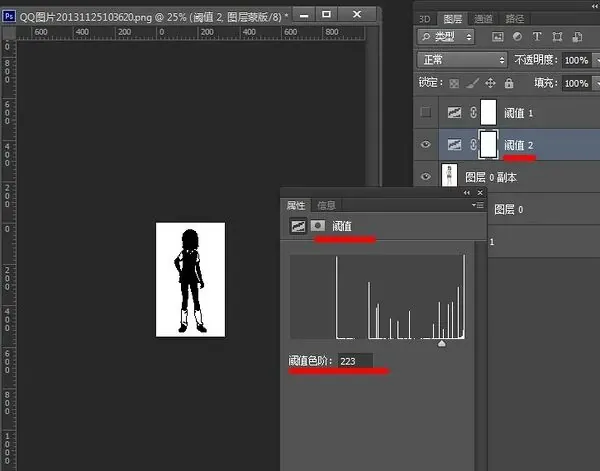
Task: Click threshold adjustment icon in Properties panel
Action: (298, 226)
